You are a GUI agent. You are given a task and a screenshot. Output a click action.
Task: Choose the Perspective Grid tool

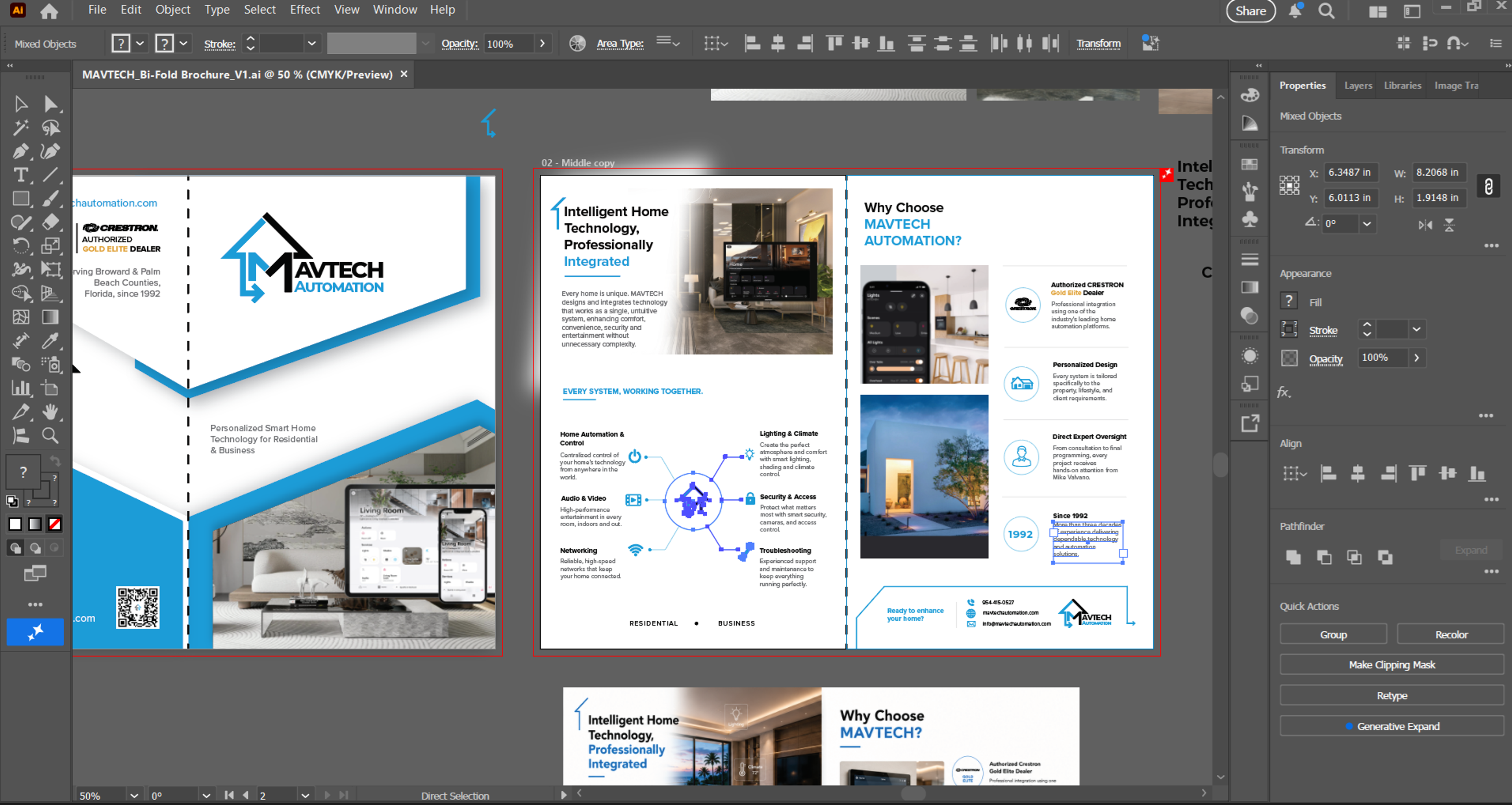50,293
